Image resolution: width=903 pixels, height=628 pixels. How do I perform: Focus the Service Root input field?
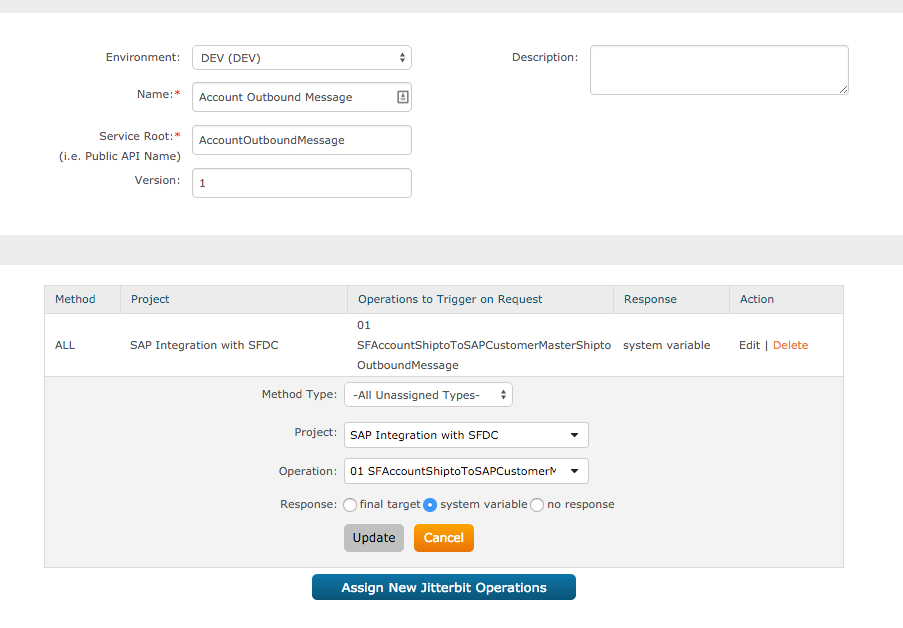pyautogui.click(x=301, y=140)
